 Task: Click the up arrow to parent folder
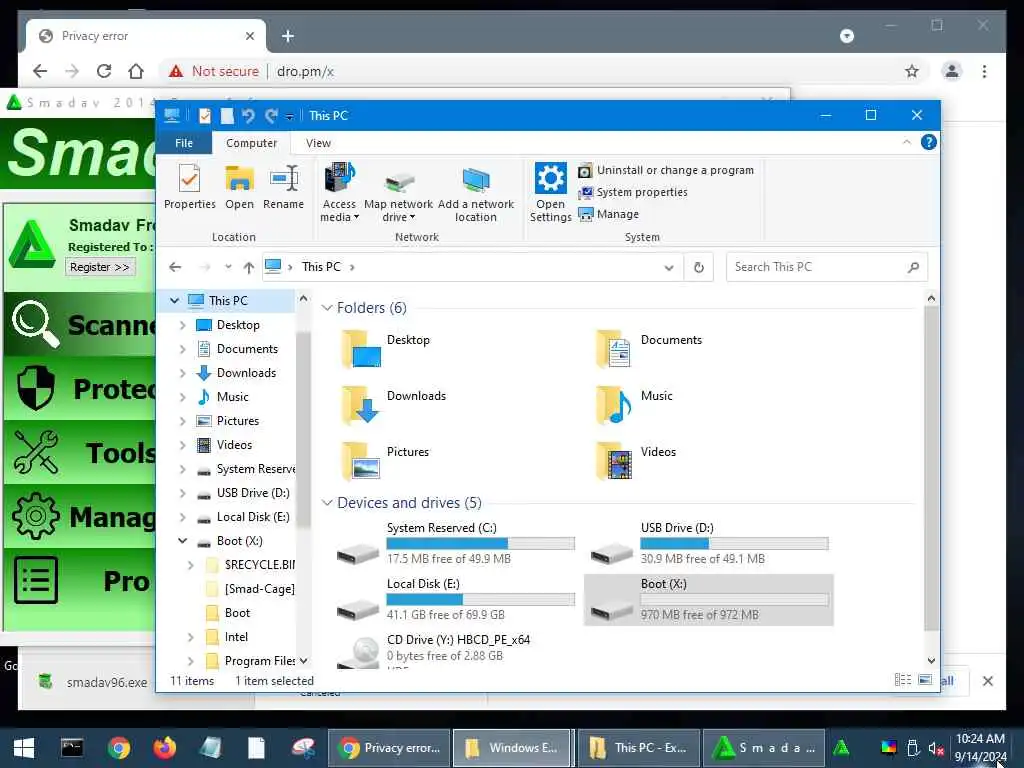click(x=249, y=267)
